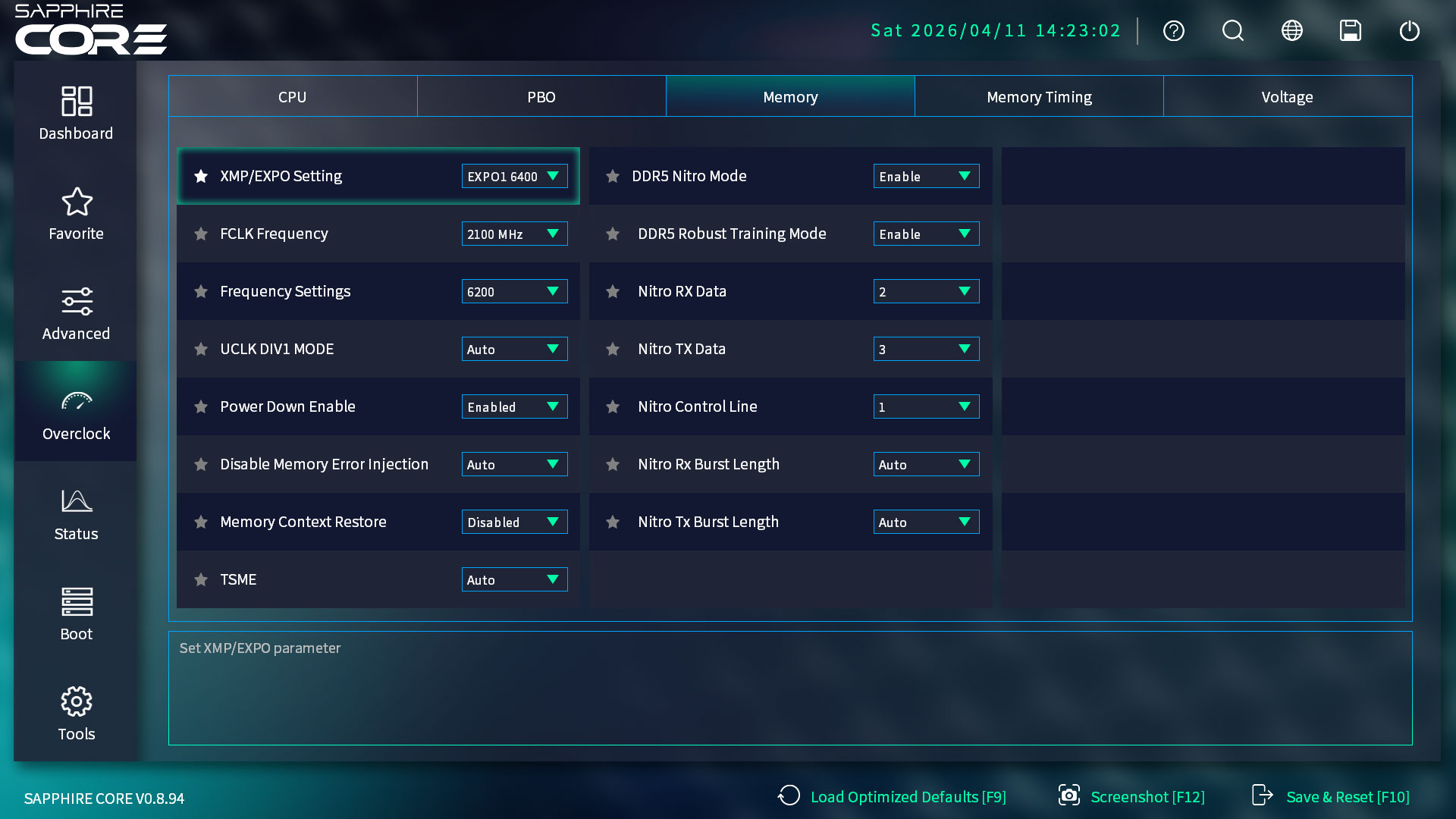Open the Tools section with gear icon
The image size is (1456, 819).
pos(76,714)
